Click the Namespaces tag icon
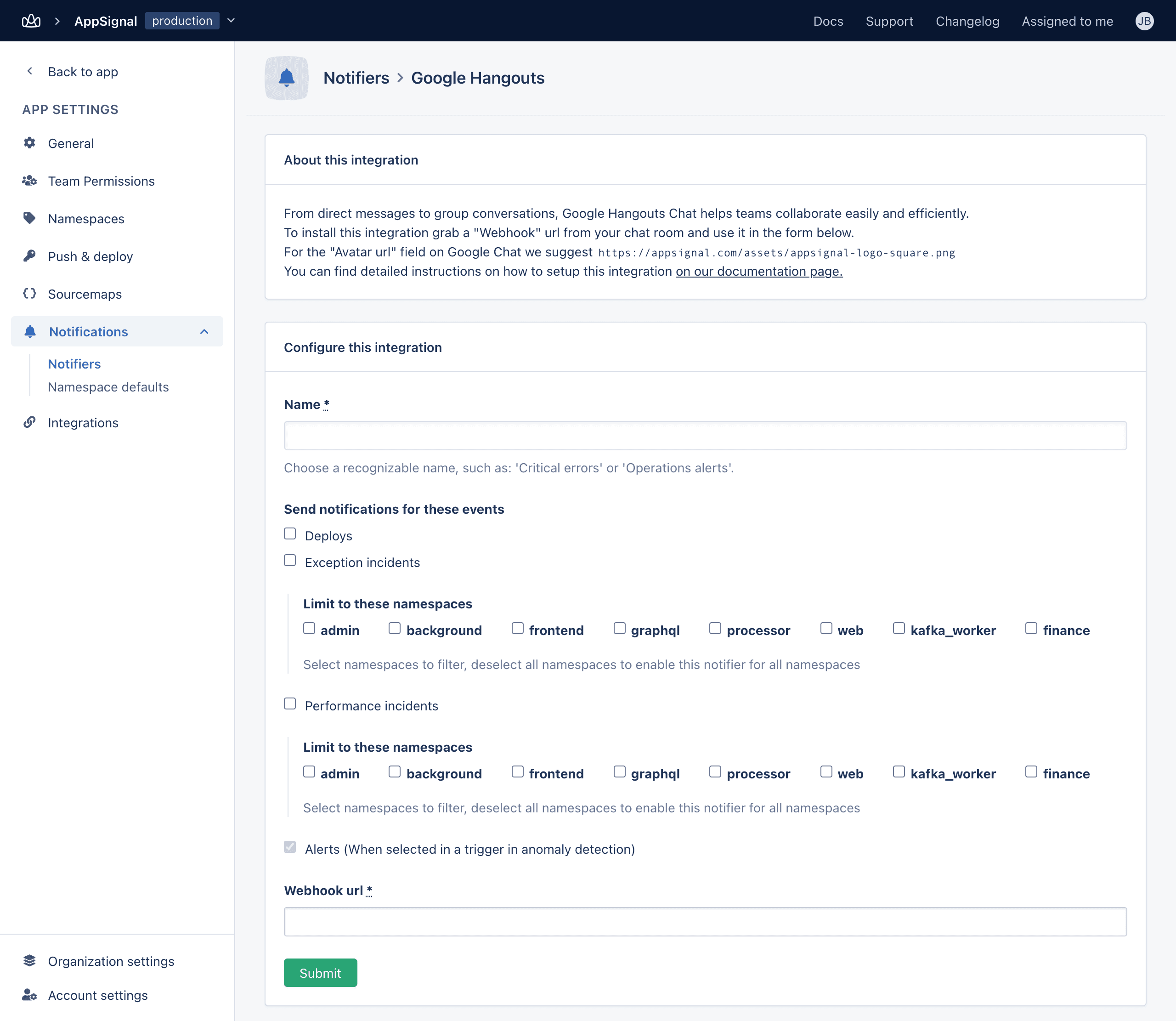Viewport: 1176px width, 1021px height. click(x=29, y=218)
